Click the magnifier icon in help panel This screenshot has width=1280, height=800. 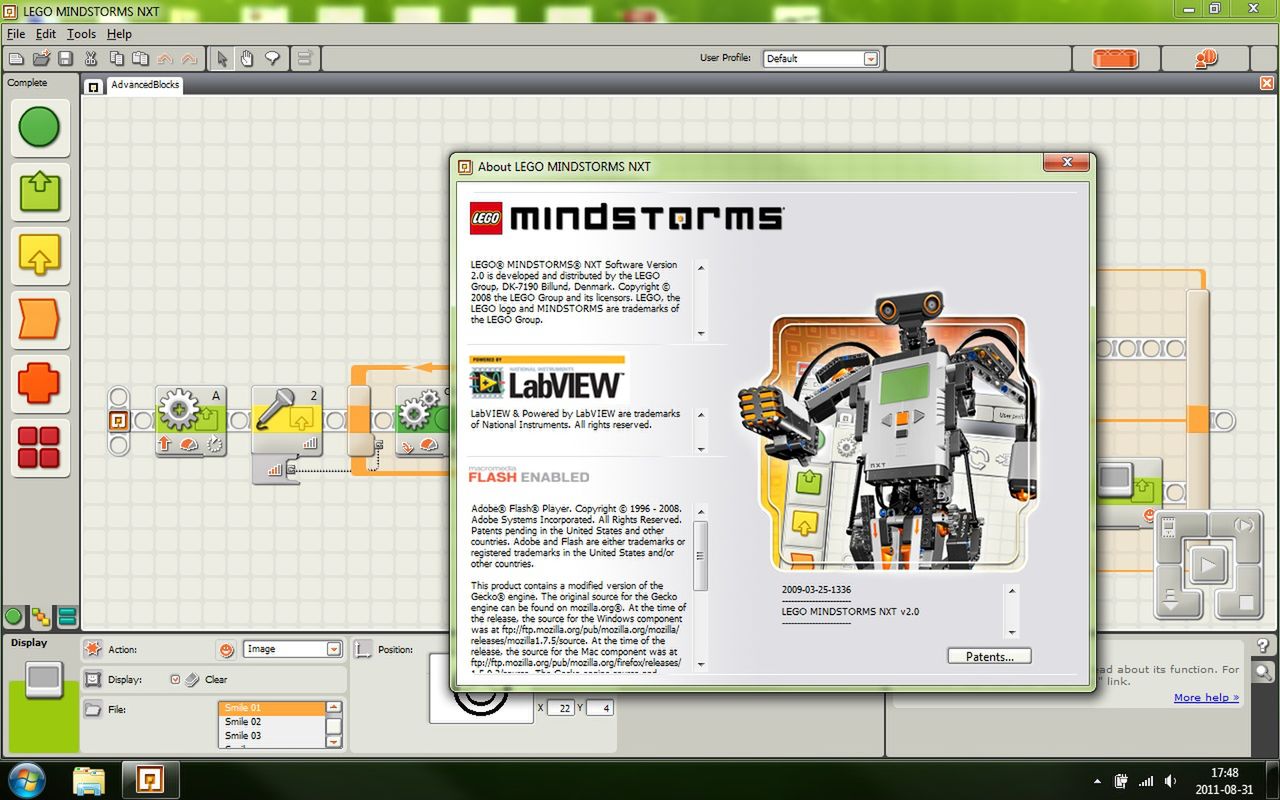(x=1263, y=673)
